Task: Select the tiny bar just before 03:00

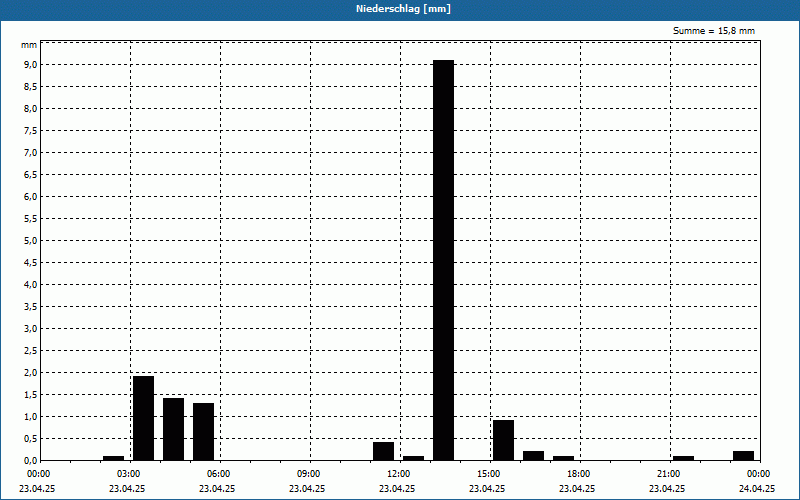Action: pyautogui.click(x=113, y=458)
